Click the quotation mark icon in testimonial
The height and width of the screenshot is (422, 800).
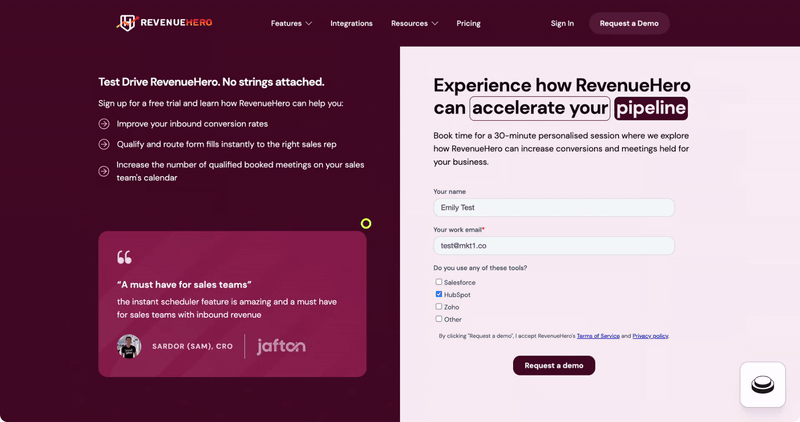pos(124,257)
